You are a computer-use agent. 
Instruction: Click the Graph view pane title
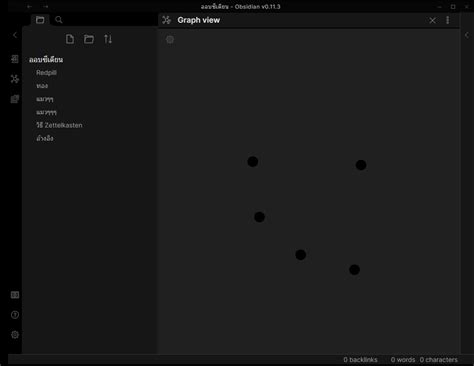[x=199, y=20]
